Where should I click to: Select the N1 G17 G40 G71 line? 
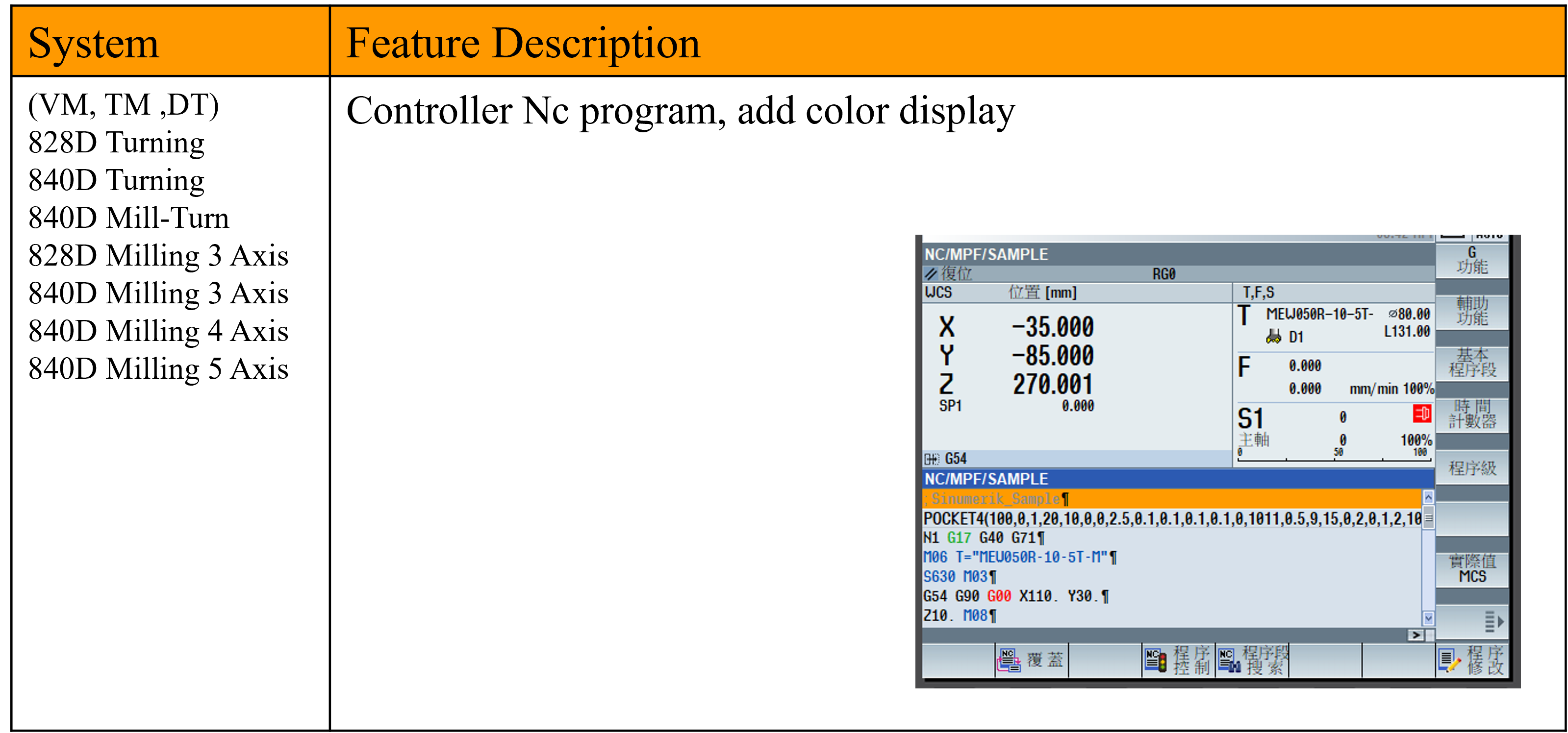[1172, 538]
